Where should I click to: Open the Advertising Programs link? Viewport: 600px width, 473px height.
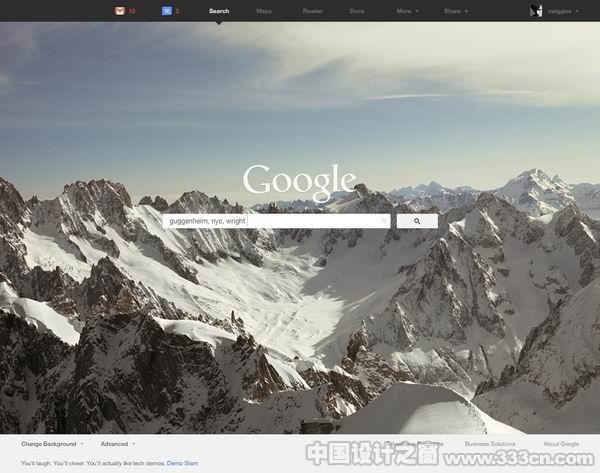[414, 444]
